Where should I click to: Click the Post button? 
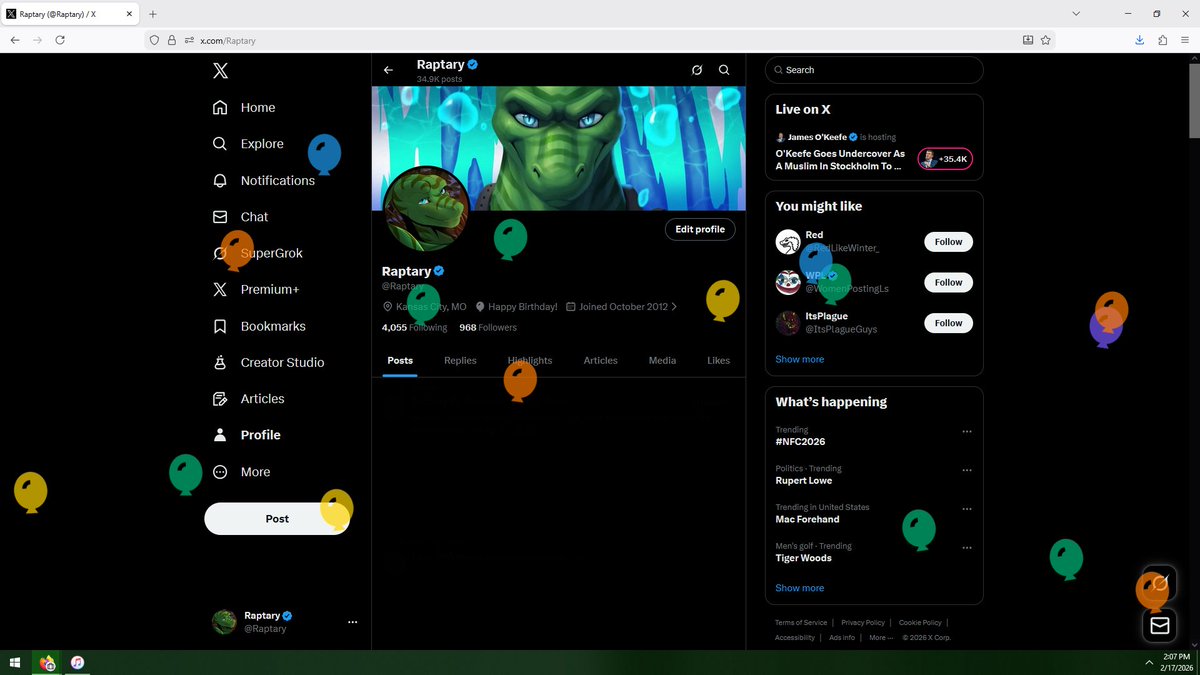pos(277,518)
